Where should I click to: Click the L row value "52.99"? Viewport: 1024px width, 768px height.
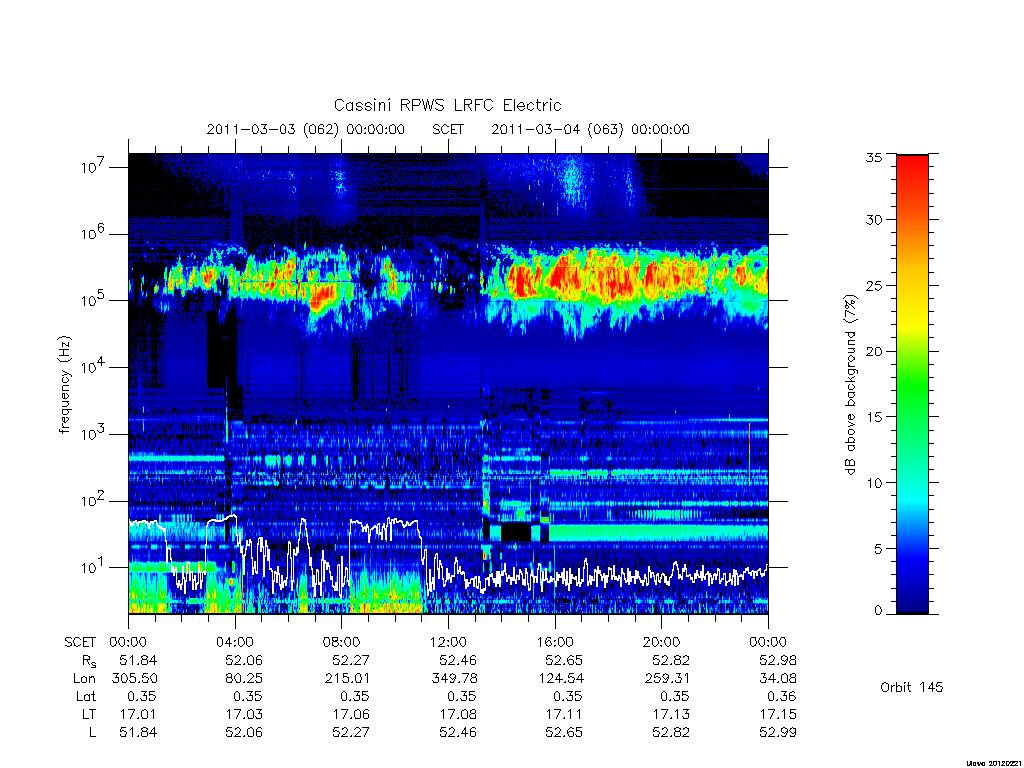(x=778, y=733)
